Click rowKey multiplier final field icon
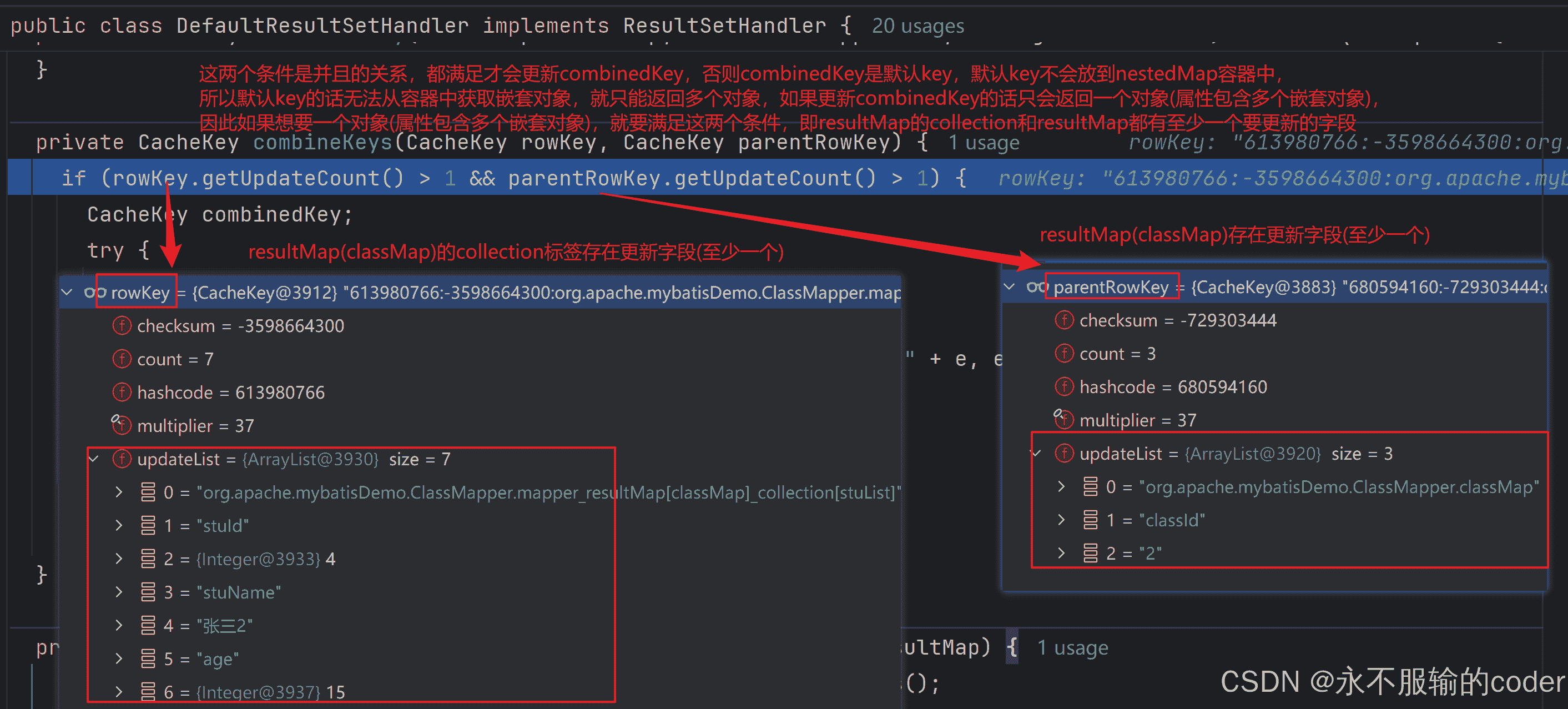The width and height of the screenshot is (1568, 709). [121, 424]
